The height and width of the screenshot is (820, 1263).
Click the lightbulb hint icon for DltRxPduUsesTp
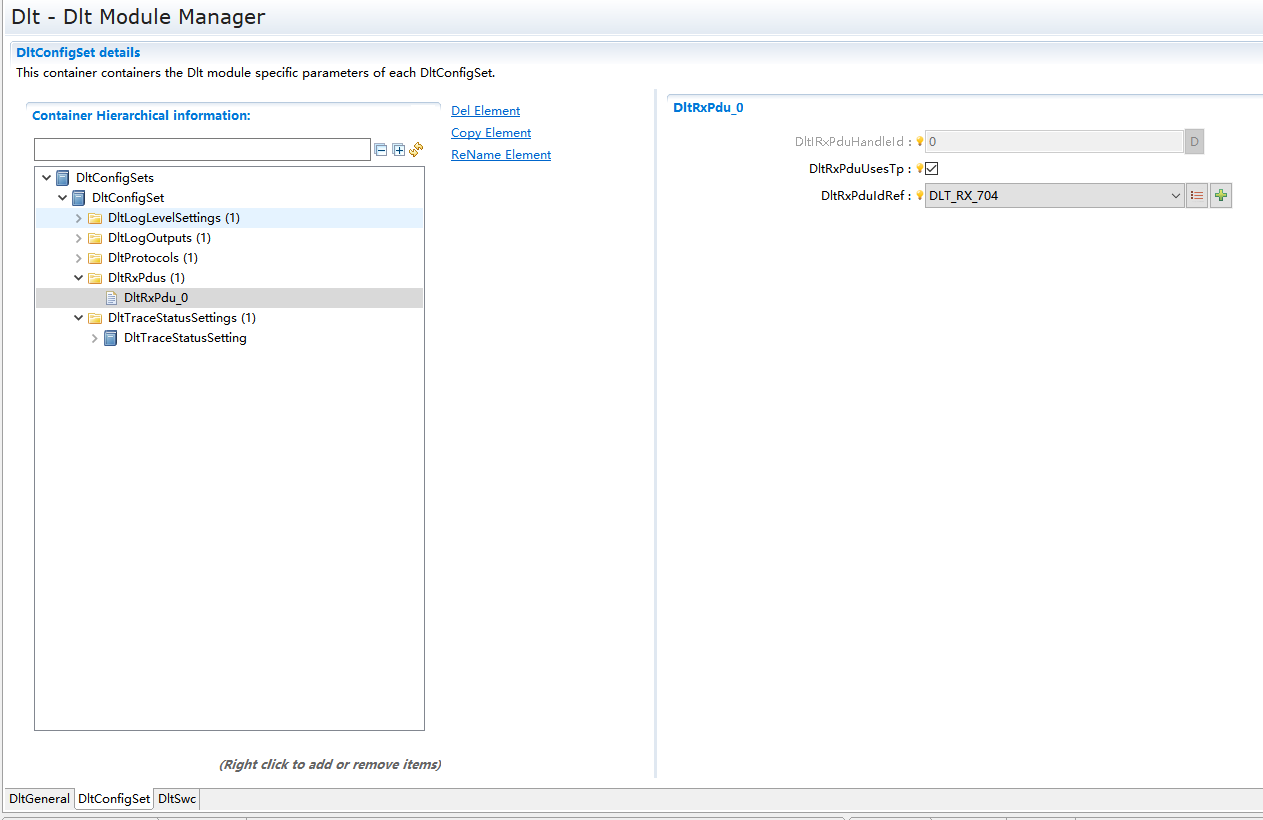point(919,169)
